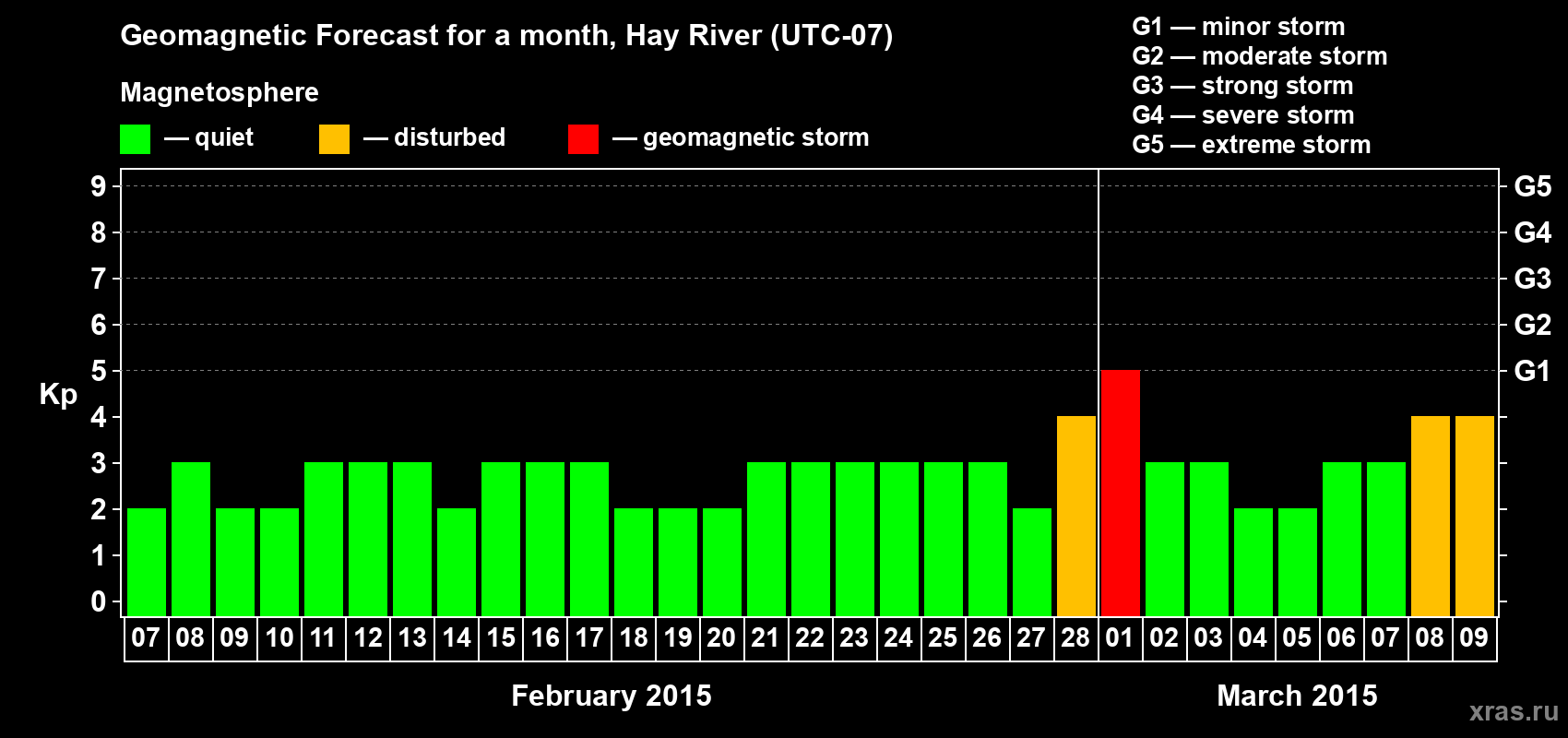Click the green bar for March 04
The width and height of the screenshot is (1568, 738).
1253,562
